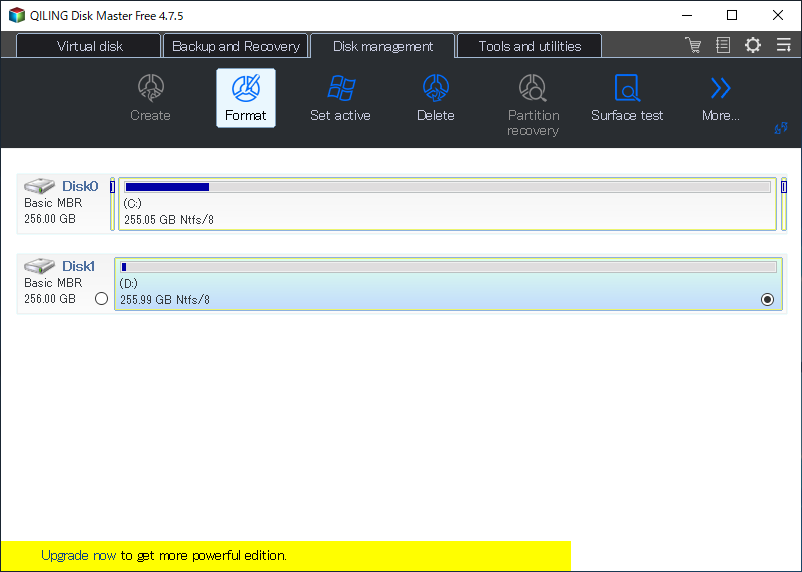
Task: Select small partition right of C:
Action: coord(784,204)
